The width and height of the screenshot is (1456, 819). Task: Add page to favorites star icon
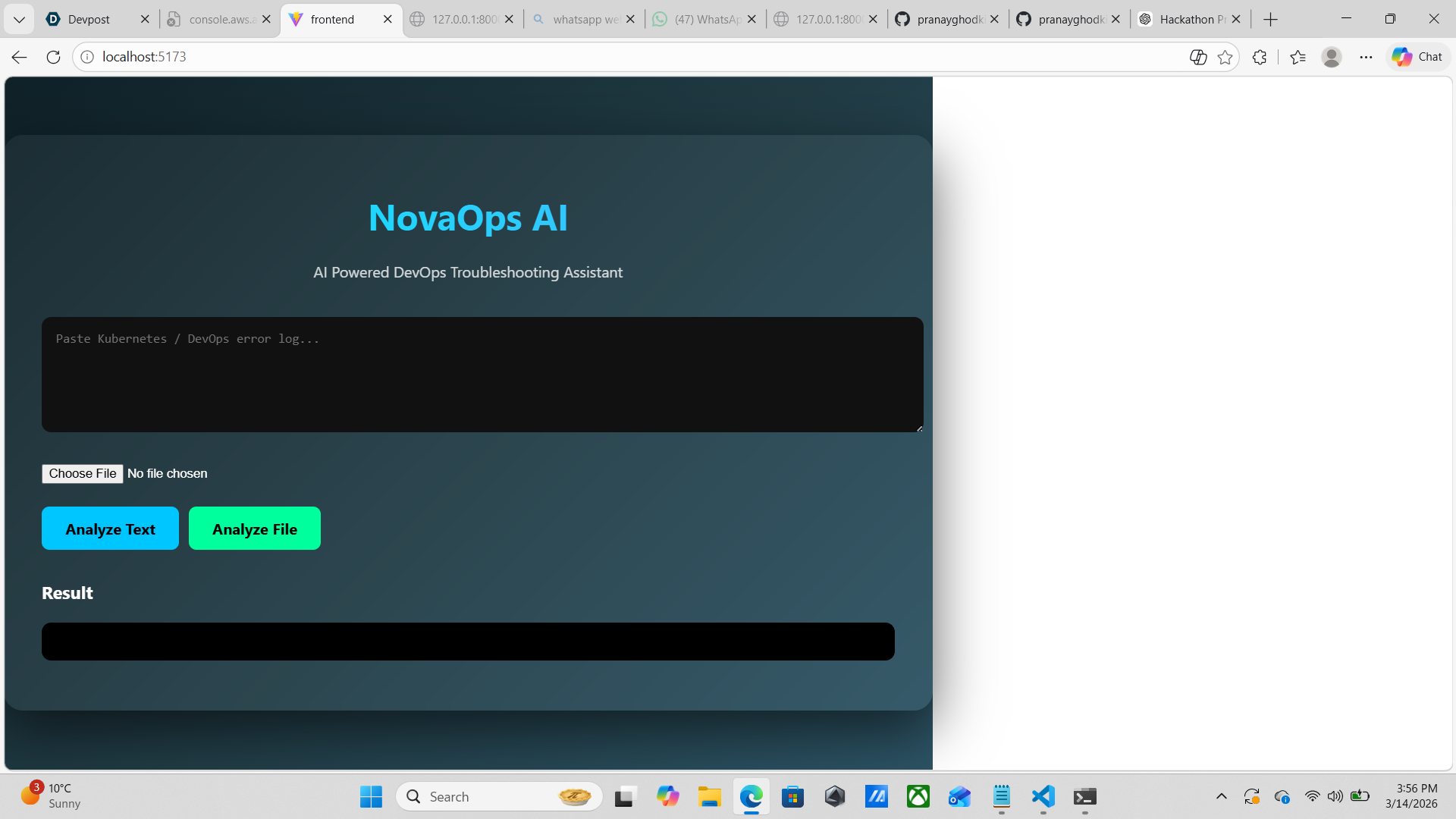click(1225, 57)
